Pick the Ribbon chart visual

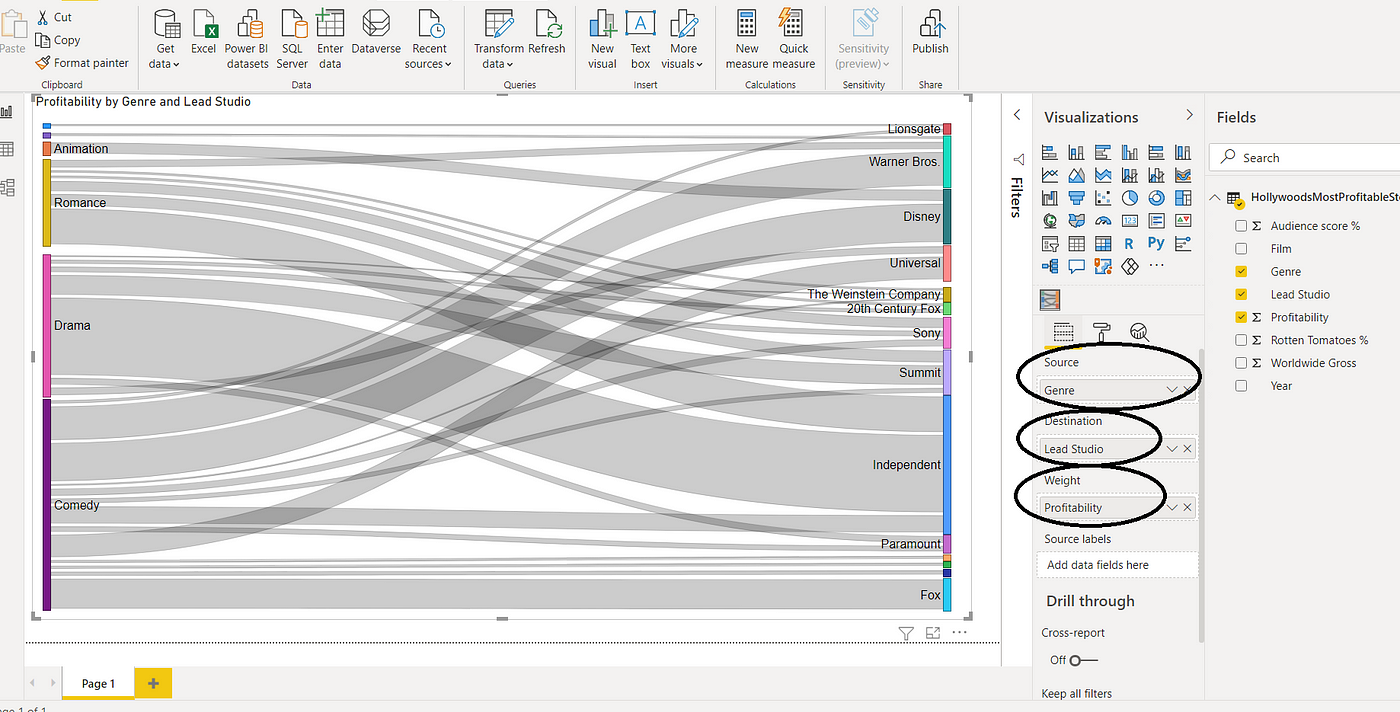pos(1183,175)
